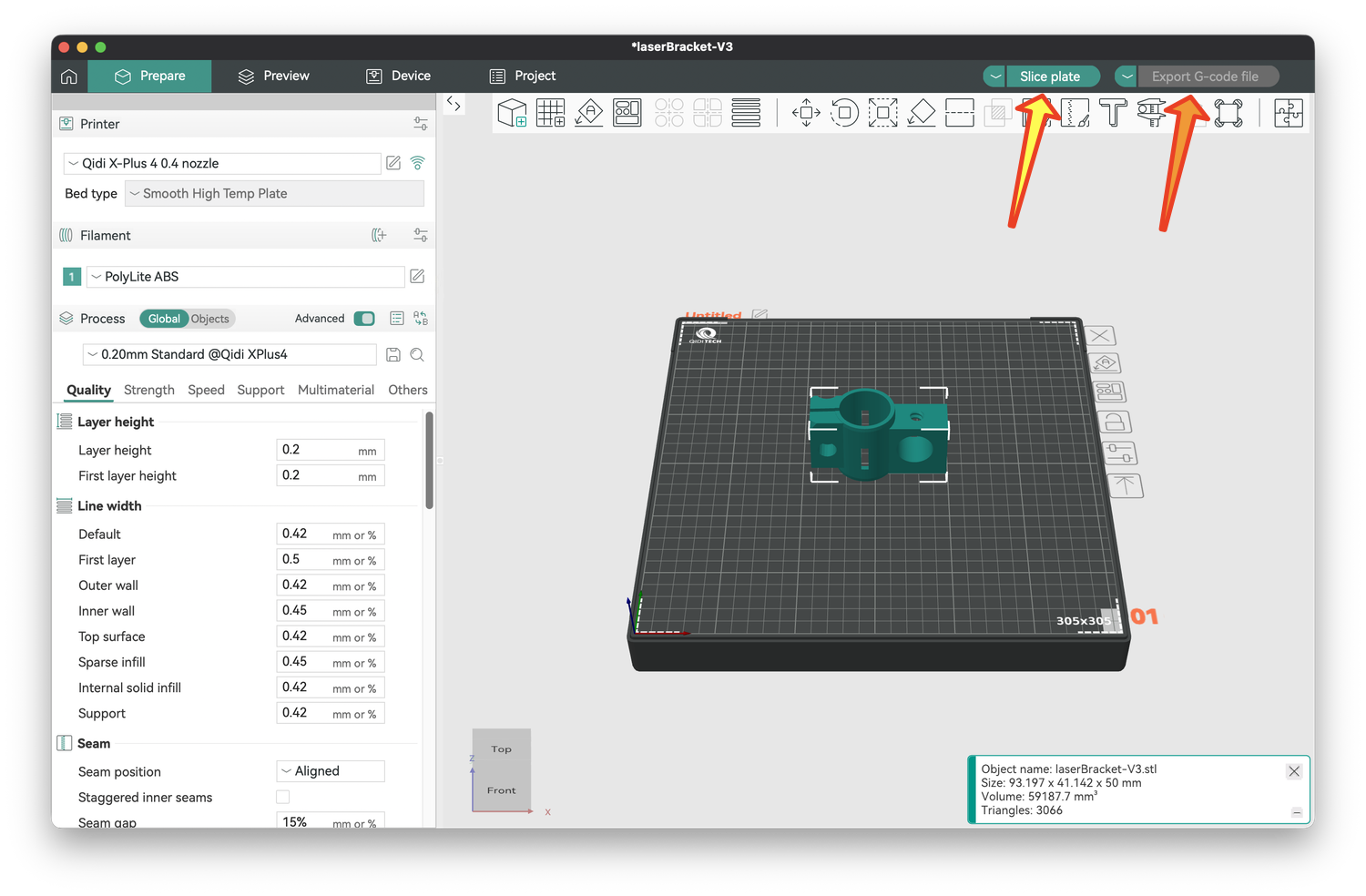1366x896 pixels.
Task: Click the Assembly view puzzle icon
Action: point(1288,113)
